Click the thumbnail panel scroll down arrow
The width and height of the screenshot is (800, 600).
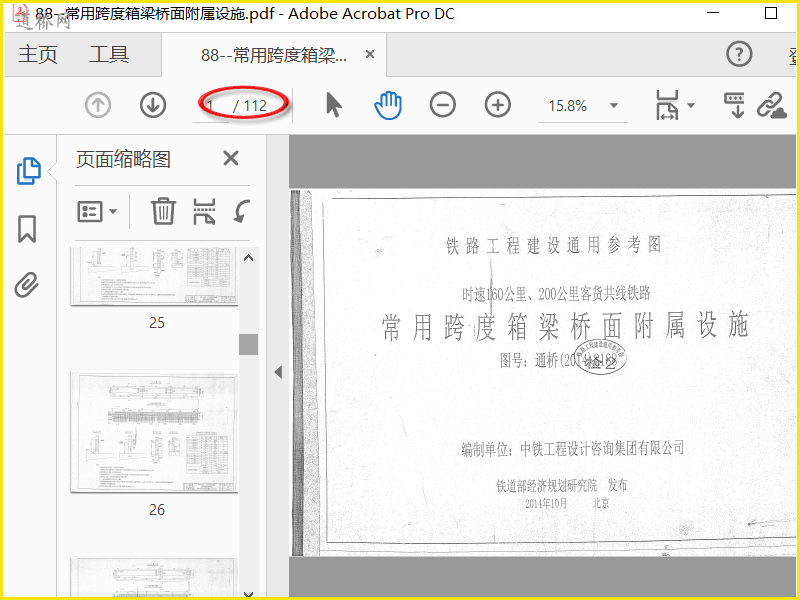pyautogui.click(x=248, y=594)
